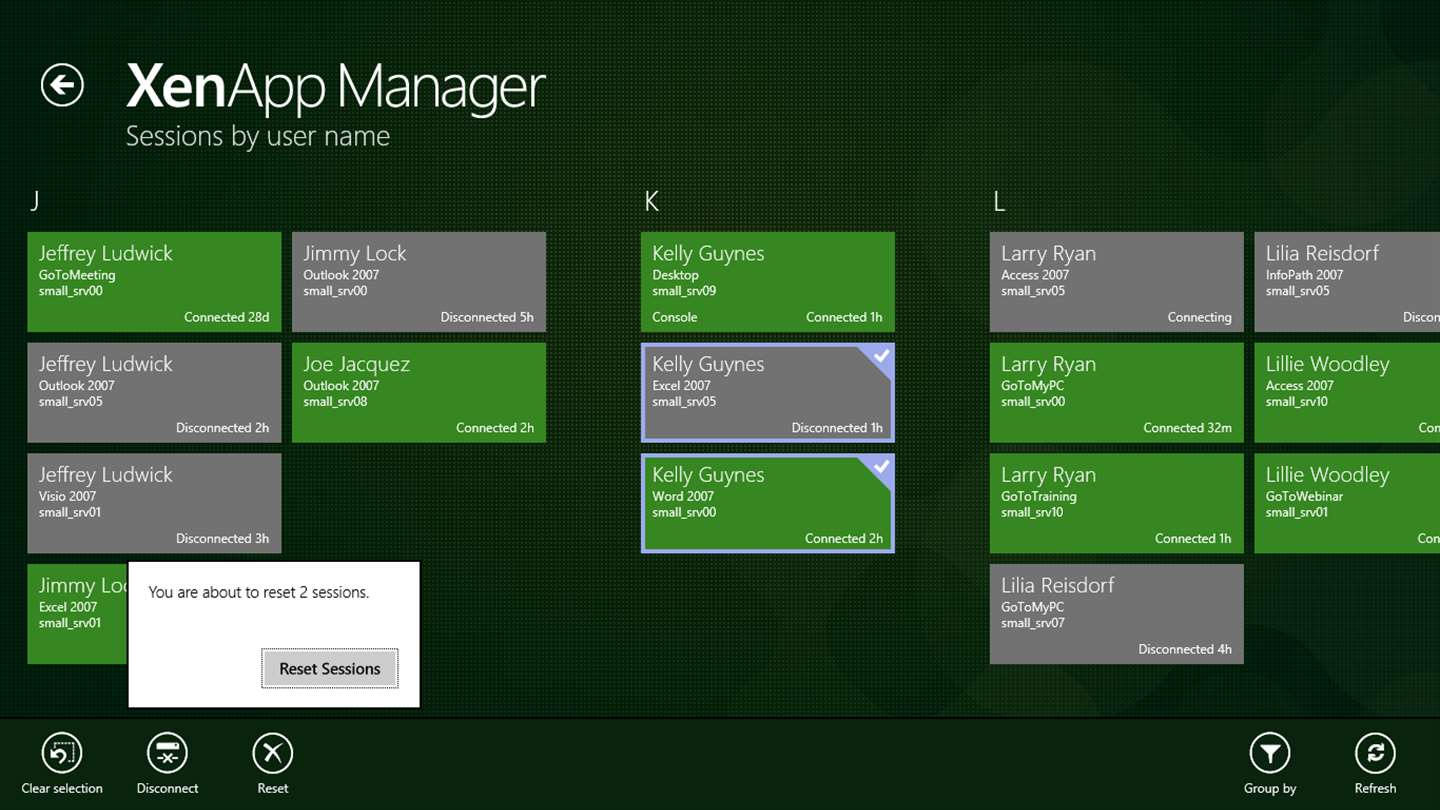Select Lilia Reisdorf InfoPath 2007 tile
The image size is (1440, 810).
pos(1347,282)
